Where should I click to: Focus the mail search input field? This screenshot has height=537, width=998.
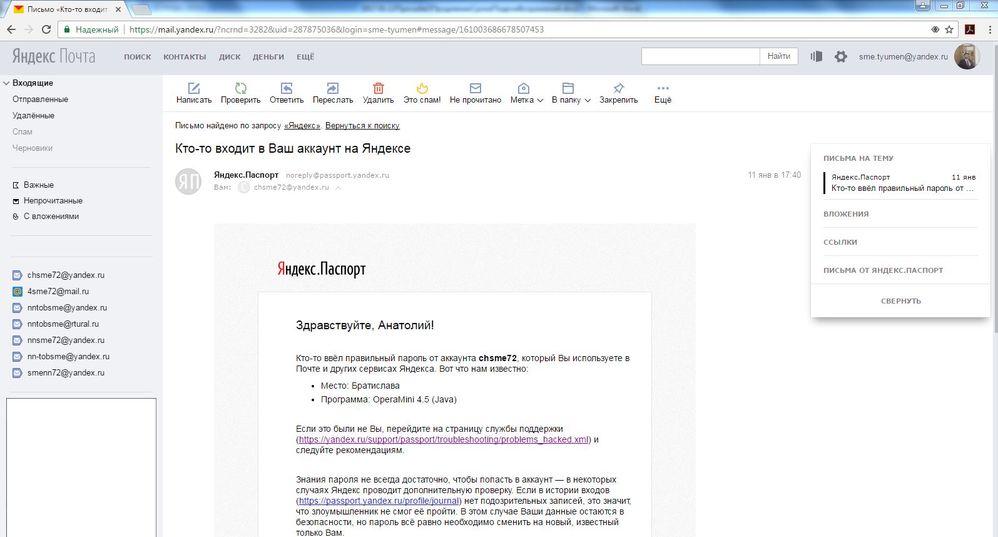click(700, 56)
